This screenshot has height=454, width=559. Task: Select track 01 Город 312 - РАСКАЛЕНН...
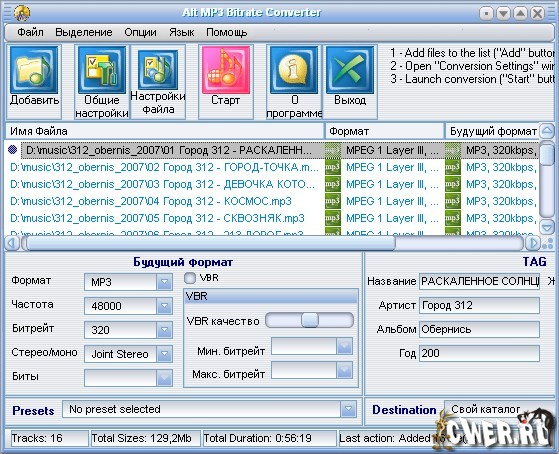pos(169,150)
